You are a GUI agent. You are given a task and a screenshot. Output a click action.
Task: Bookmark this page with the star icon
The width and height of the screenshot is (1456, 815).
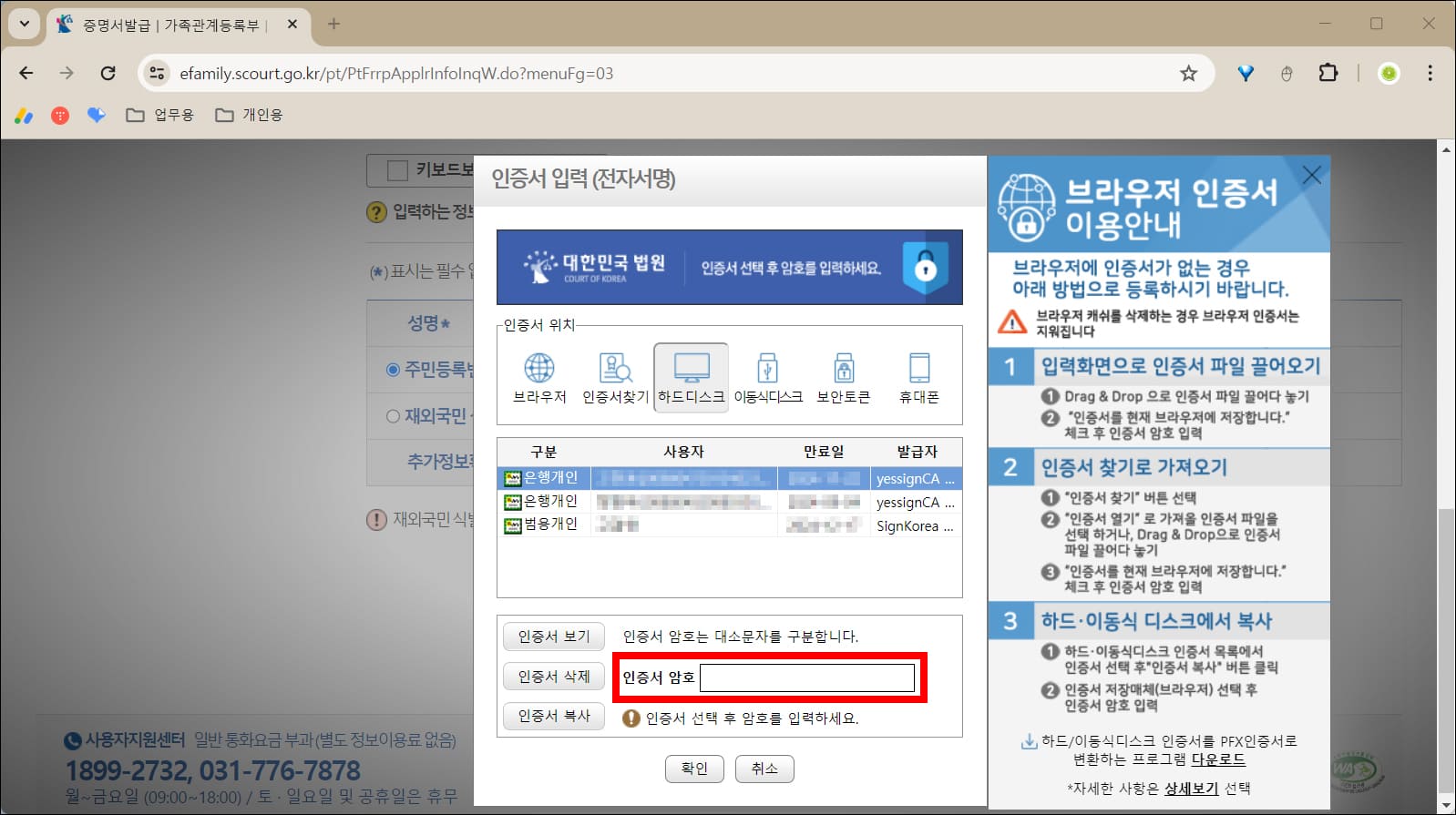pyautogui.click(x=1188, y=73)
